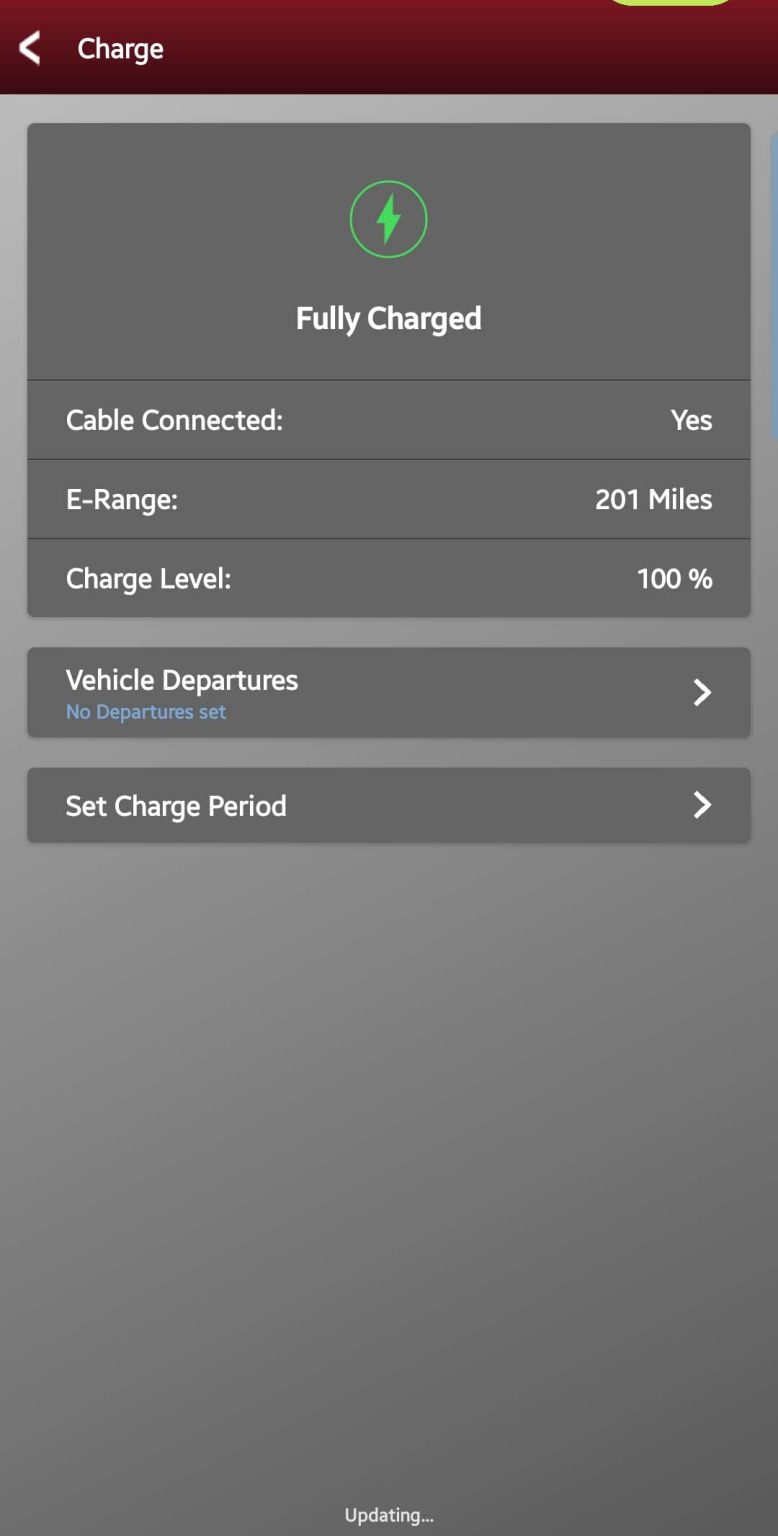This screenshot has width=778, height=1536.
Task: Tap the Charge page title
Action: pos(120,49)
